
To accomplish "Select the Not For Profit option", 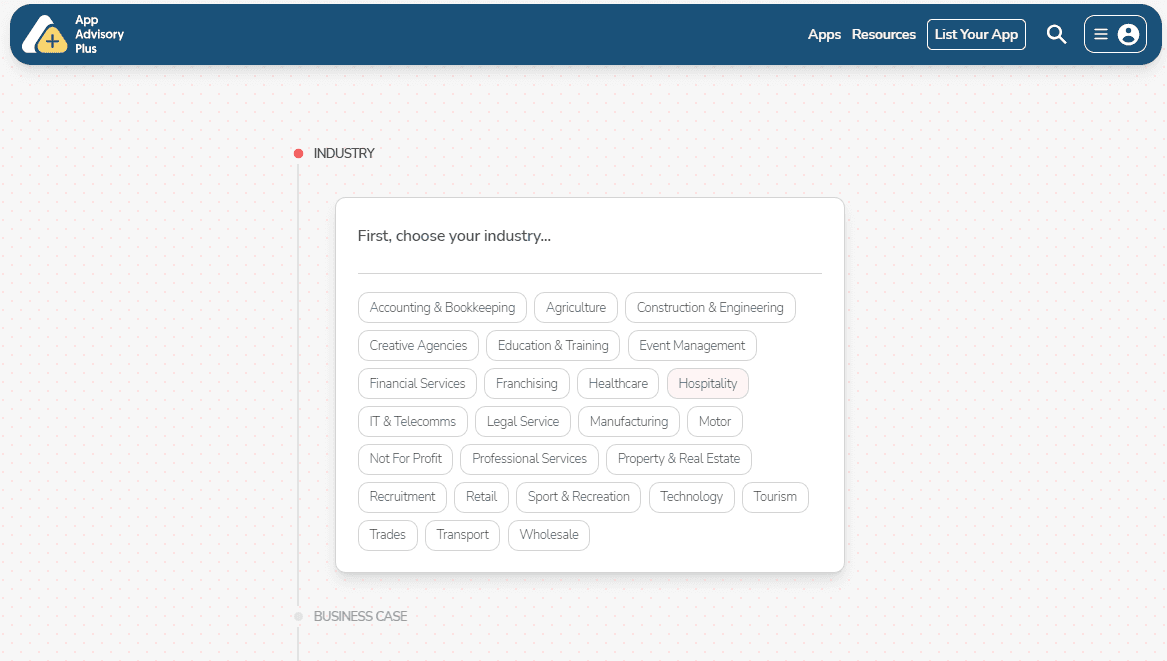I will (405, 459).
